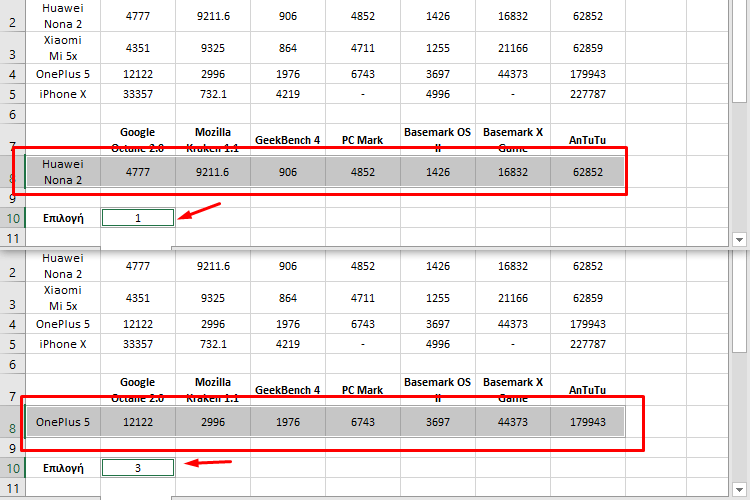The height and width of the screenshot is (500, 750).
Task: Click the scroll-down arrow of the upper sheet
Action: (x=739, y=239)
